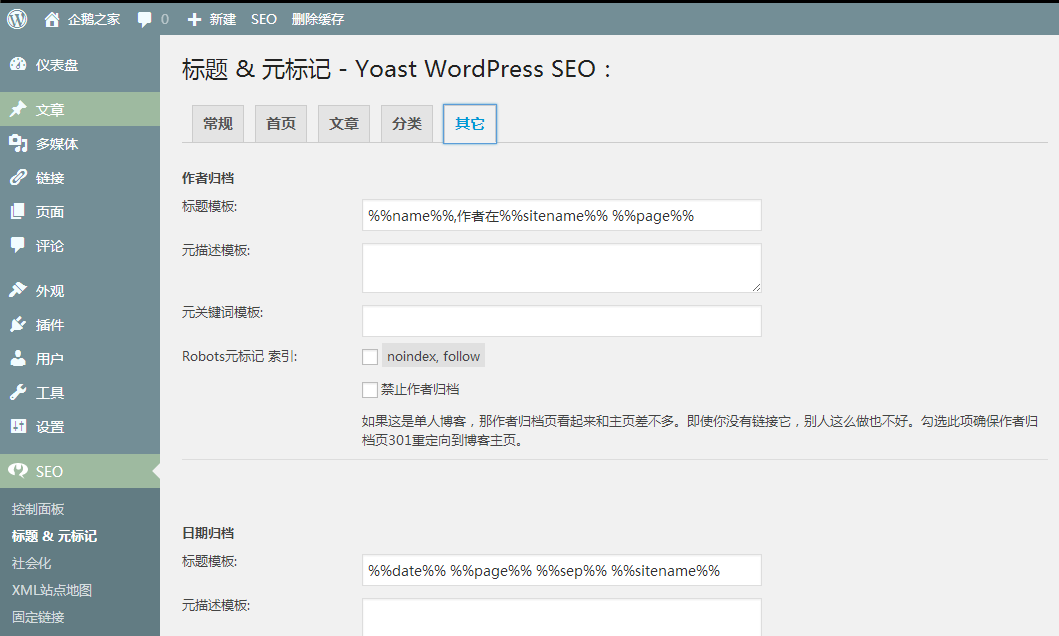Click the Robots元标记 索引 label
1059x636 pixels.
[239, 356]
